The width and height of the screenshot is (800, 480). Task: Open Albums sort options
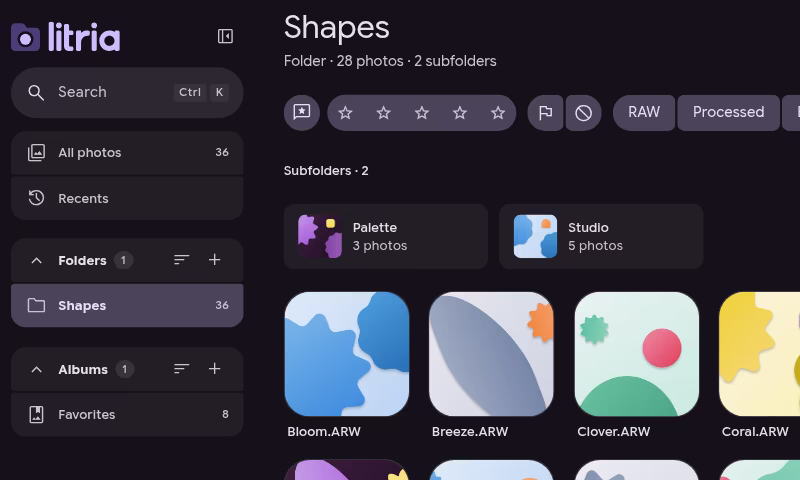(x=181, y=369)
